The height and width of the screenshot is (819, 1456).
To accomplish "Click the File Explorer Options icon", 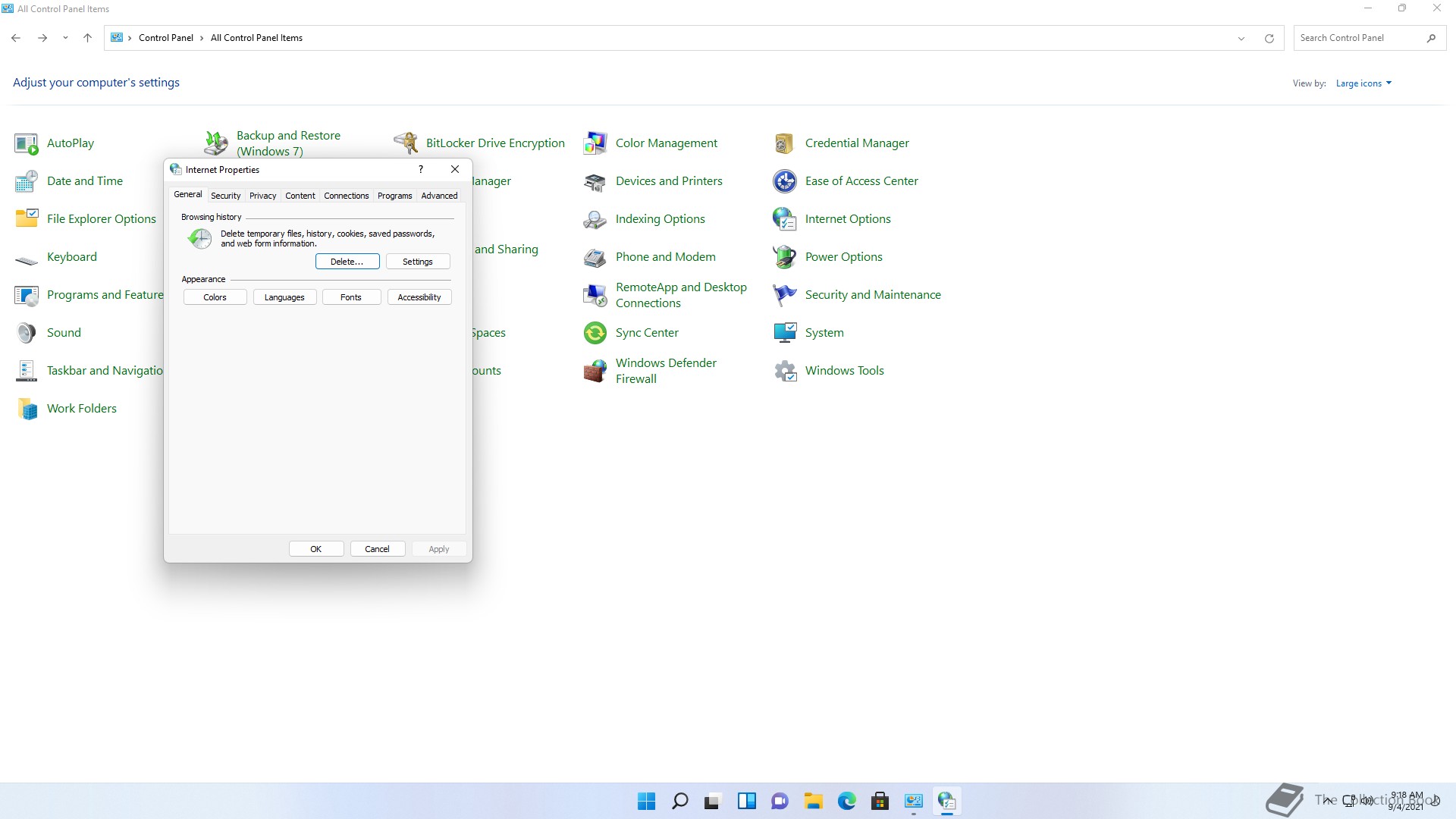I will coord(27,219).
